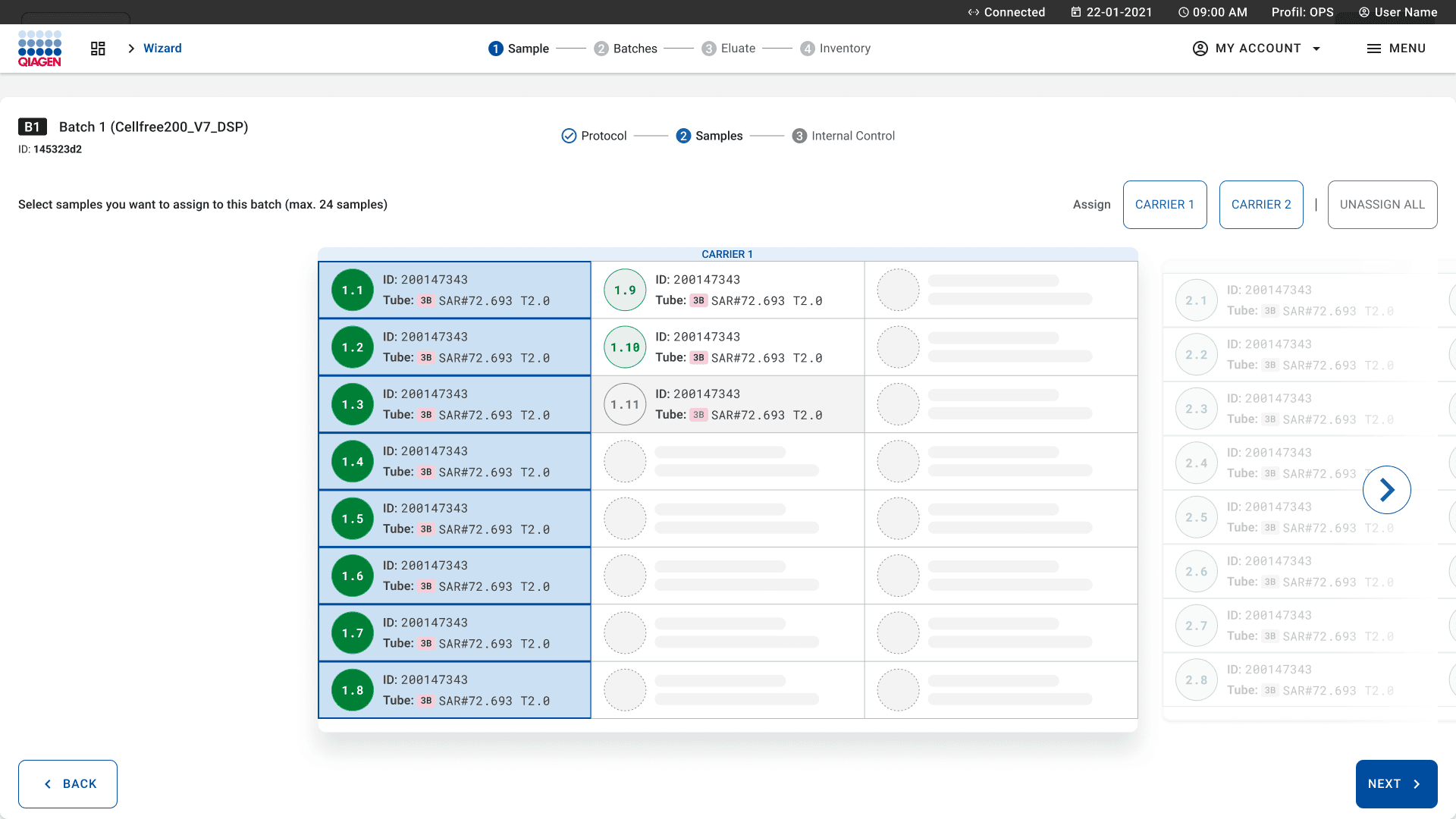Click the Connected status icon
This screenshot has width=1456, height=819.
click(x=973, y=12)
